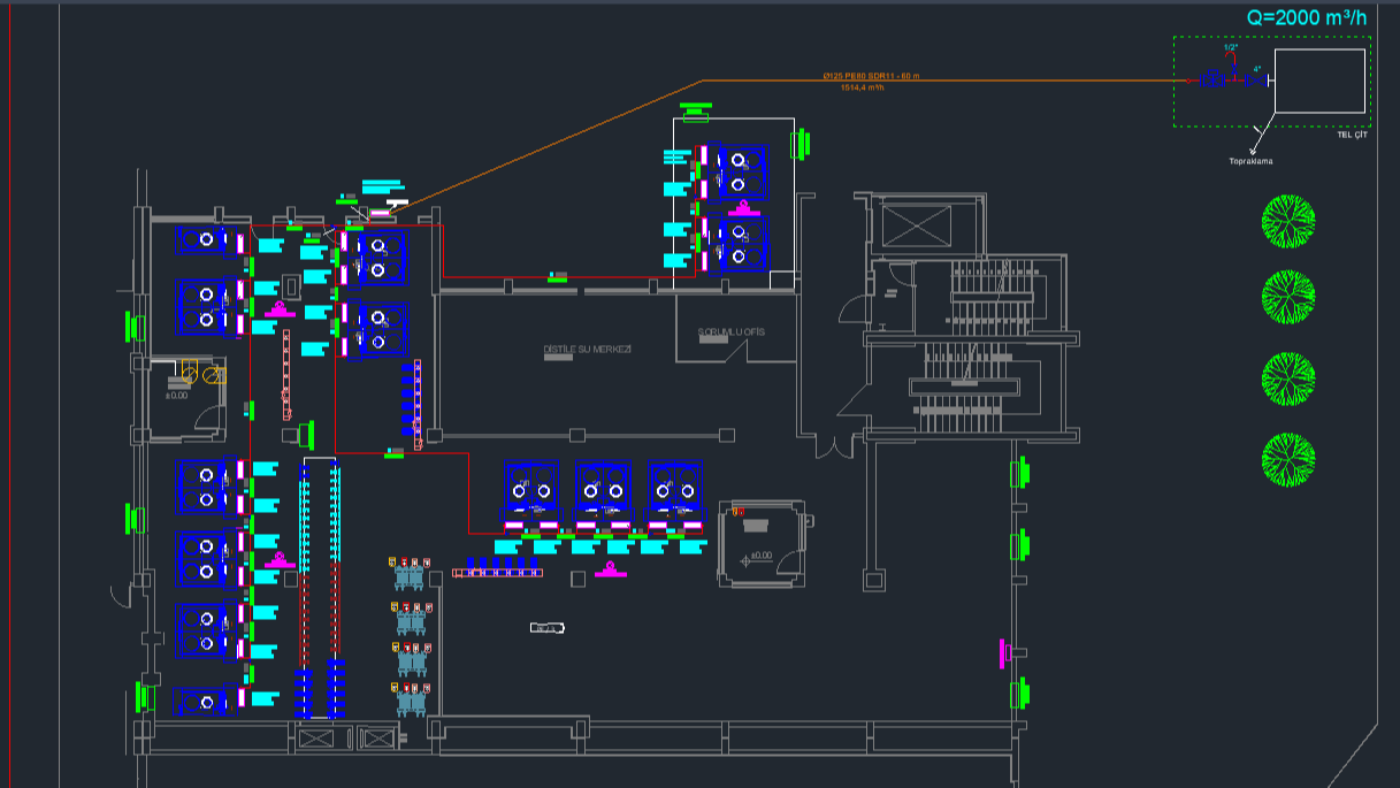Click the bottom green tree symbol
Viewport: 1400px width, 788px height.
1288,459
